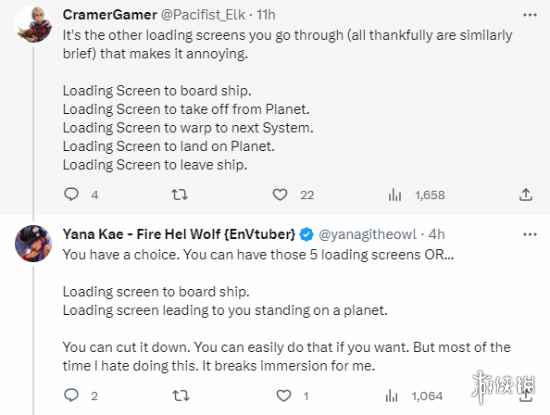
Task: Open the 11h timestamp of first tweet
Action: [266, 15]
